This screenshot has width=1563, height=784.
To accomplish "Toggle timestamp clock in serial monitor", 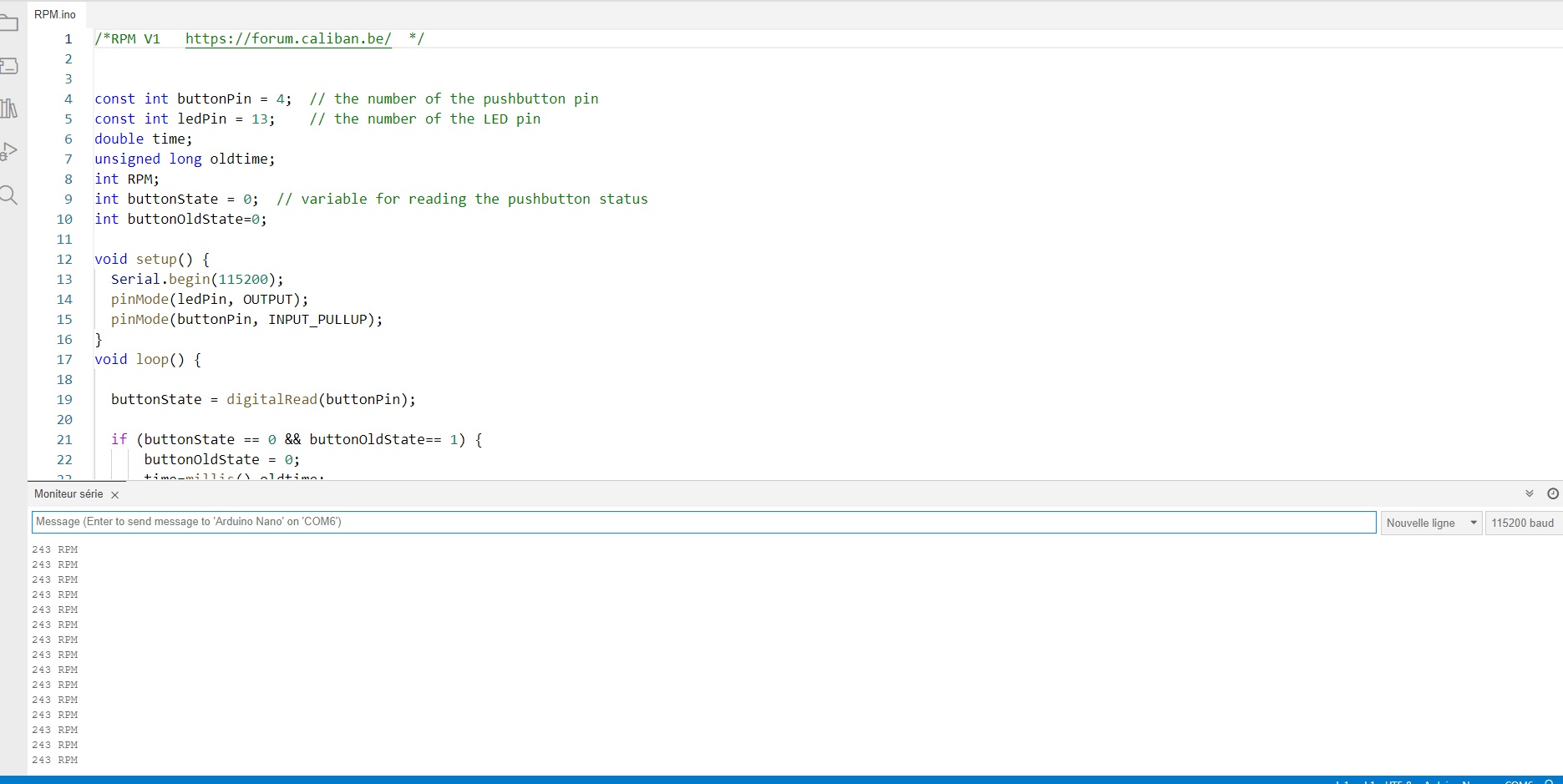I will (x=1552, y=493).
